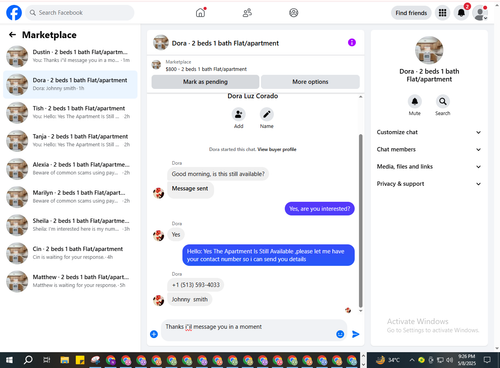Screen dimensions: 500x368
Task: Open the taskbar clock showing 9:26 PM
Action: tap(467, 360)
